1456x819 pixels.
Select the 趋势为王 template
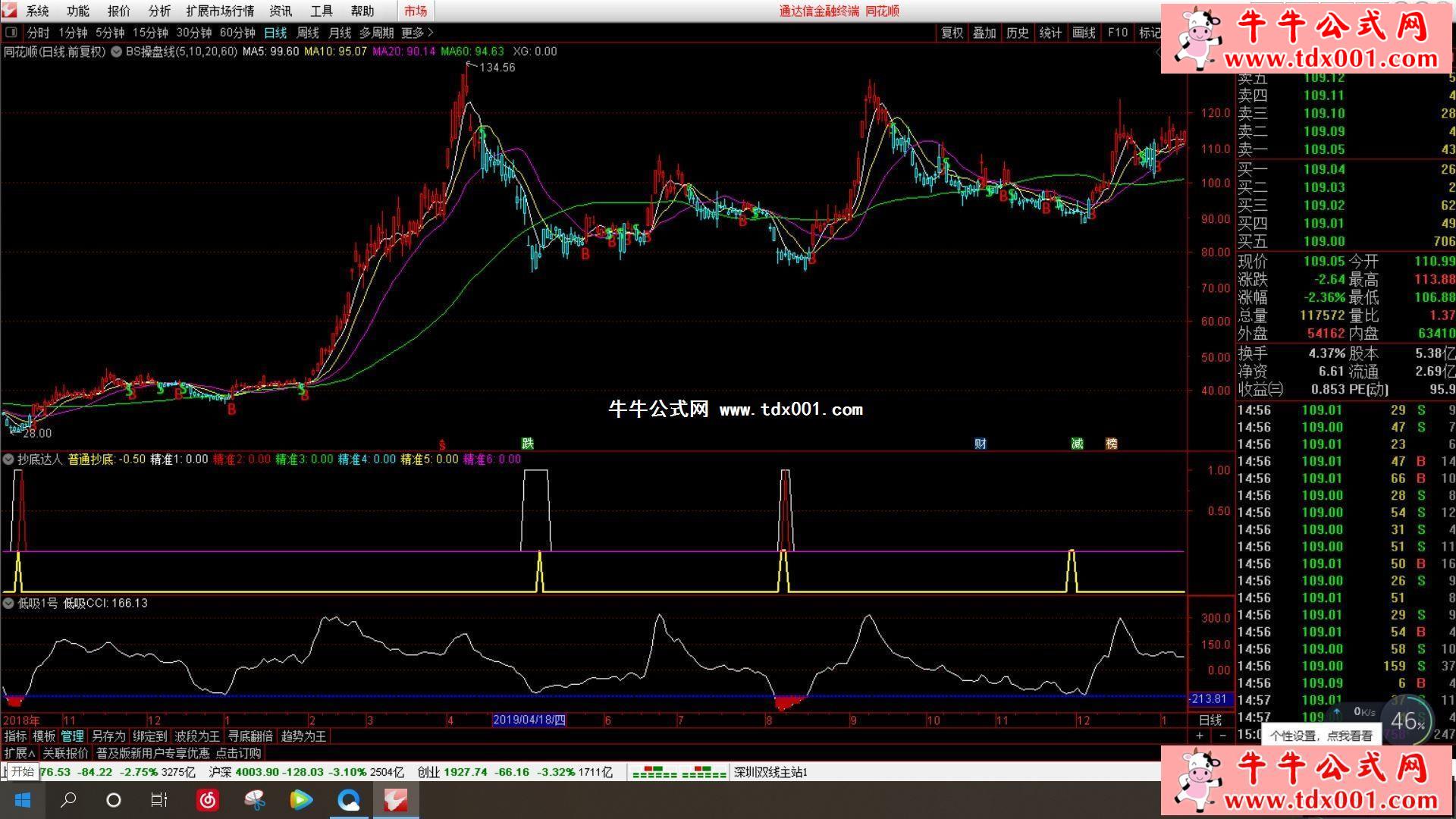(303, 736)
